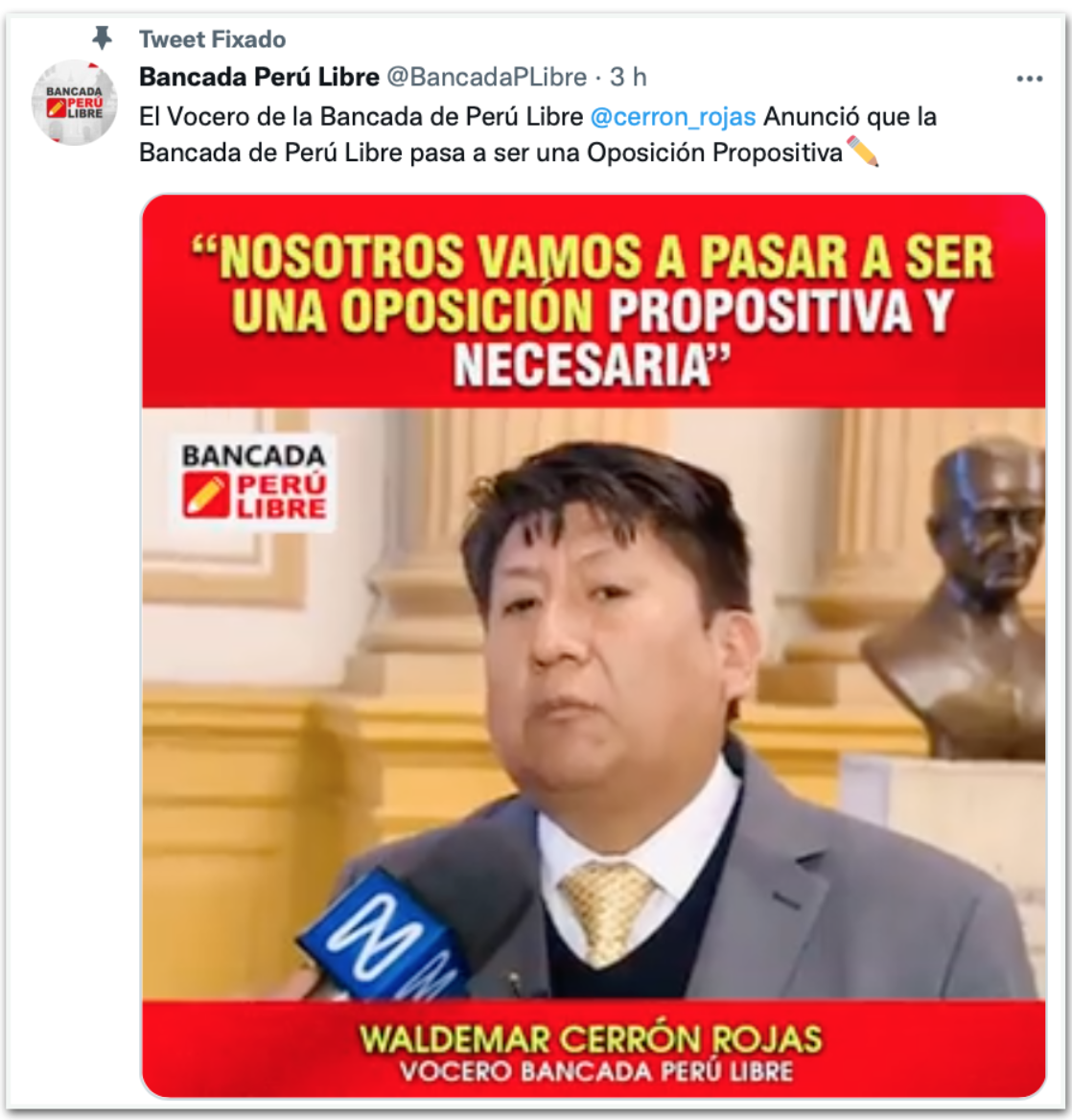Click Bancada Perú Libre logo in video
This screenshot has width=1072, height=1120.
coord(254,482)
